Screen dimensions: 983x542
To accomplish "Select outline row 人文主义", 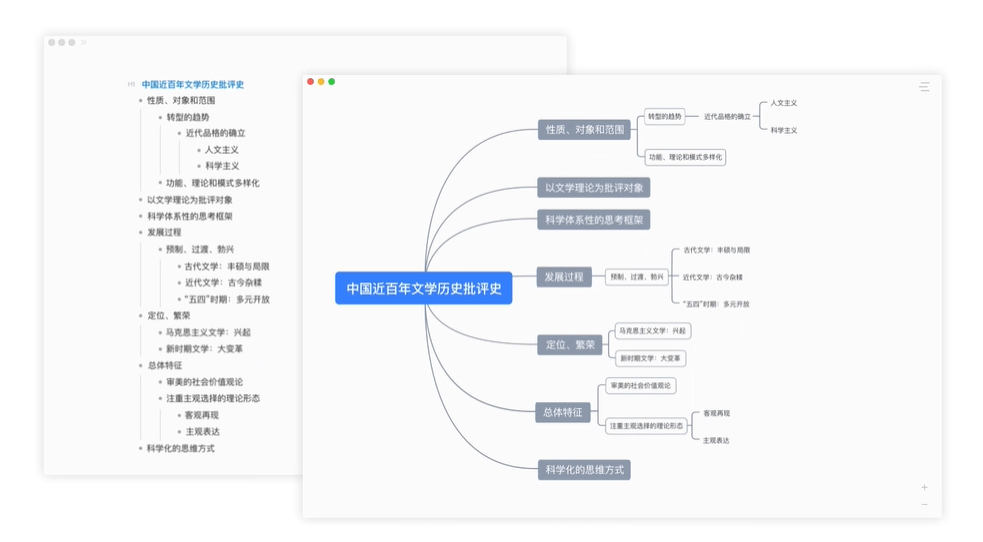I will (x=222, y=150).
